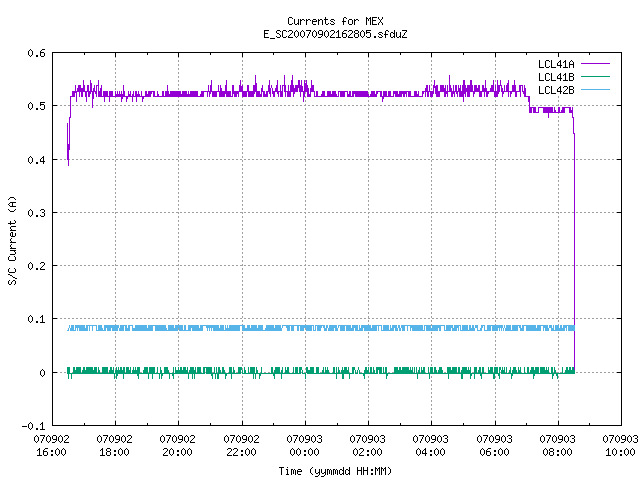Click the 0.1 y-axis tick label
The image size is (640, 480).
36,319
